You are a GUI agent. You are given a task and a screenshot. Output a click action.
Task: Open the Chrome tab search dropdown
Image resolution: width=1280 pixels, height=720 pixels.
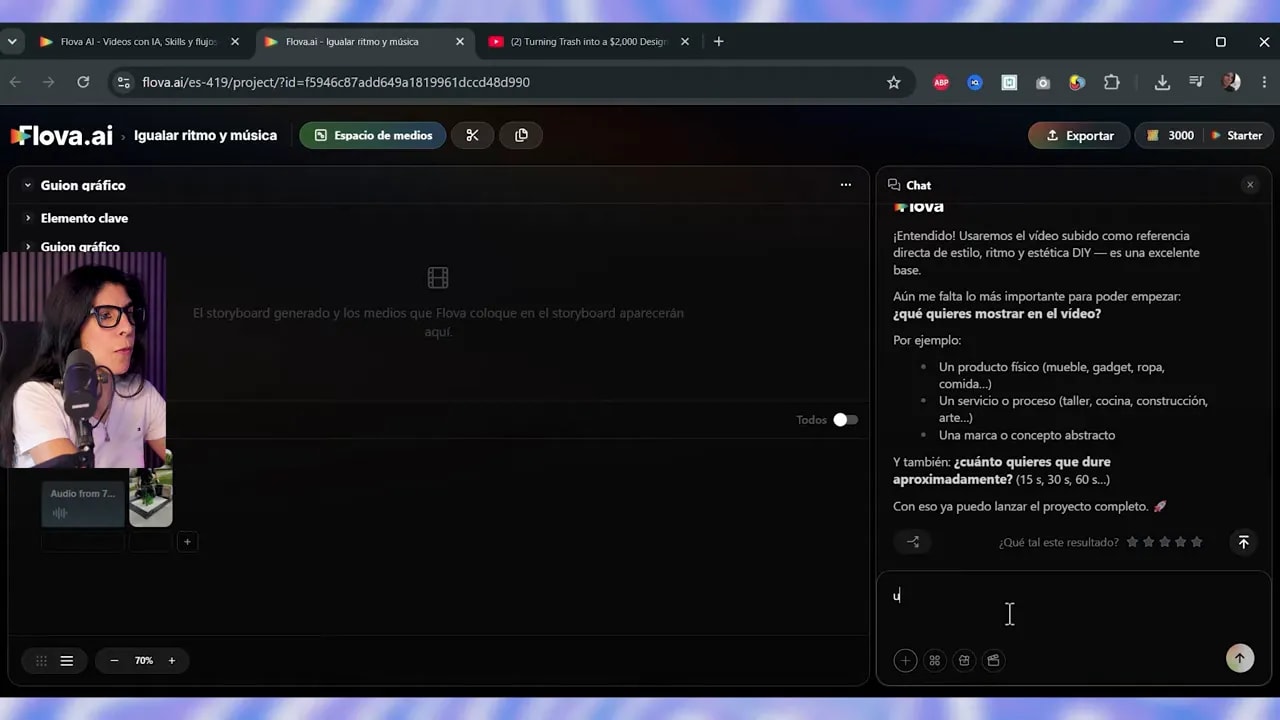[x=12, y=42]
